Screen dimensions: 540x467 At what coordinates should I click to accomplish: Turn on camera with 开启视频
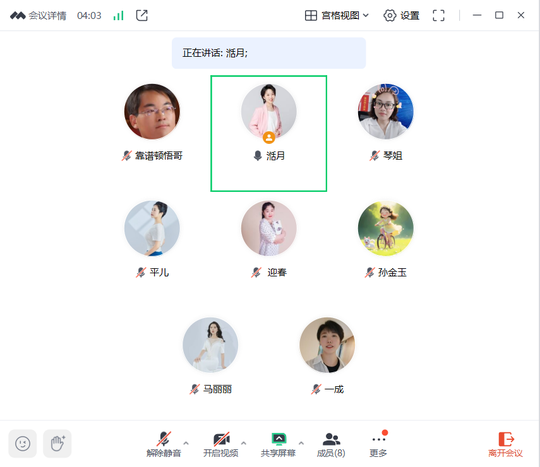click(221, 444)
